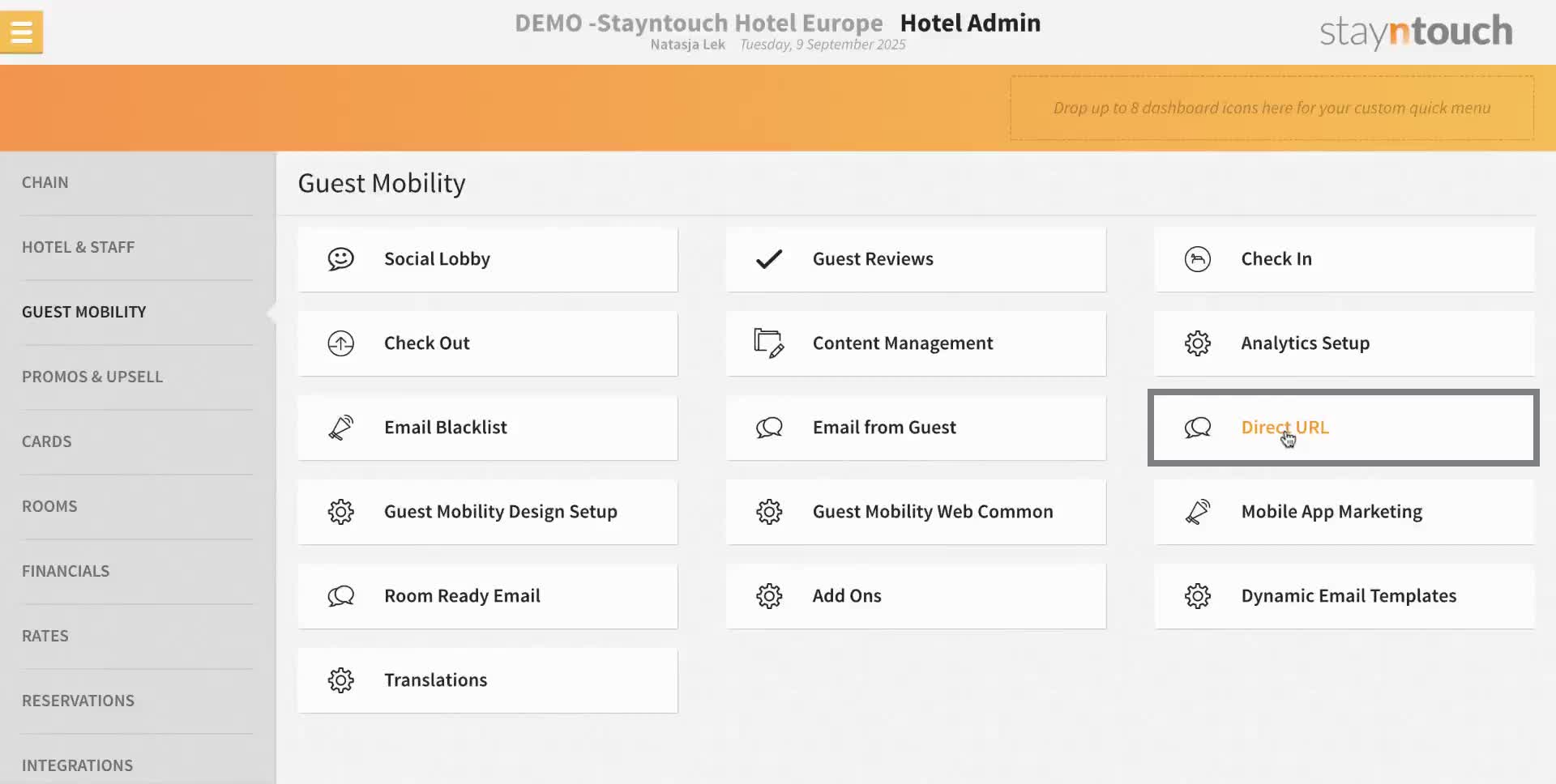Click the custom quick menu drop zone
Image resolution: width=1556 pixels, height=784 pixels.
click(x=1272, y=108)
